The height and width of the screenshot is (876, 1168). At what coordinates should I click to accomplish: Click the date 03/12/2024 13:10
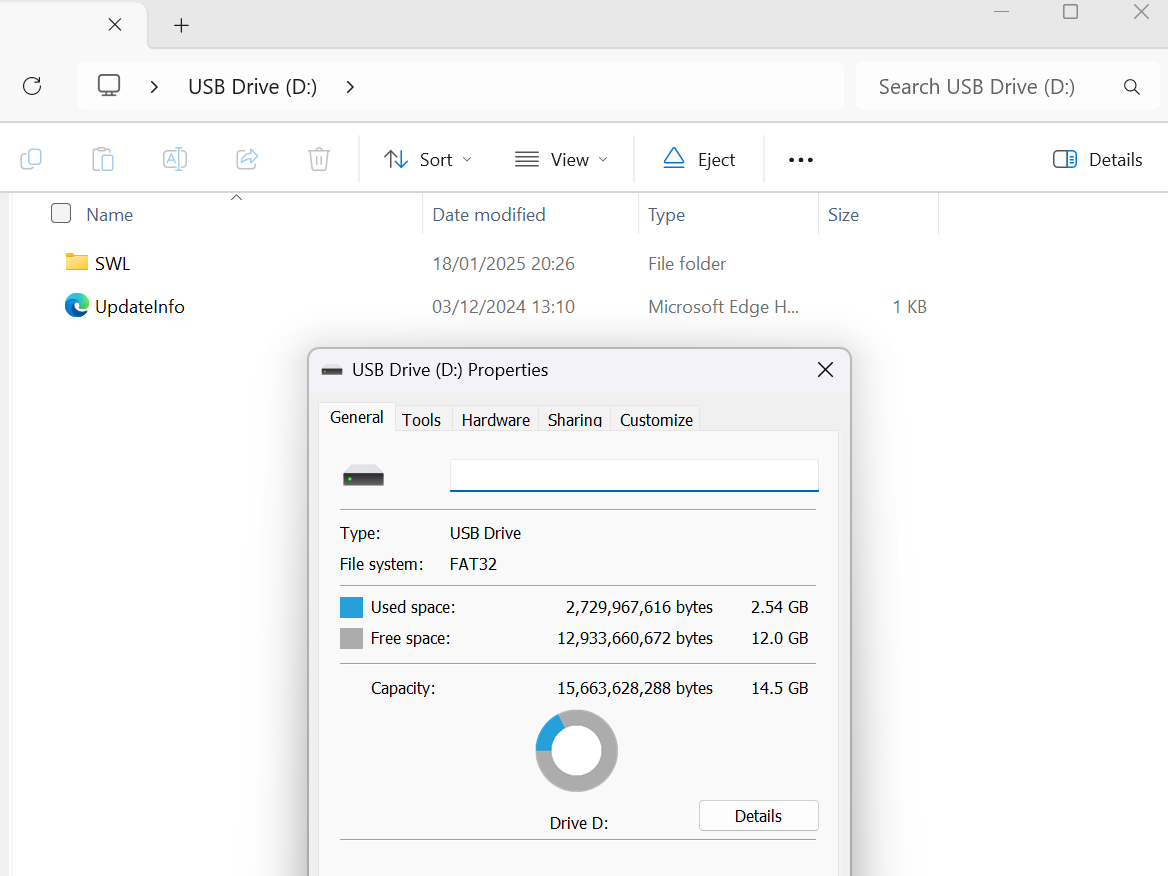pyautogui.click(x=504, y=307)
